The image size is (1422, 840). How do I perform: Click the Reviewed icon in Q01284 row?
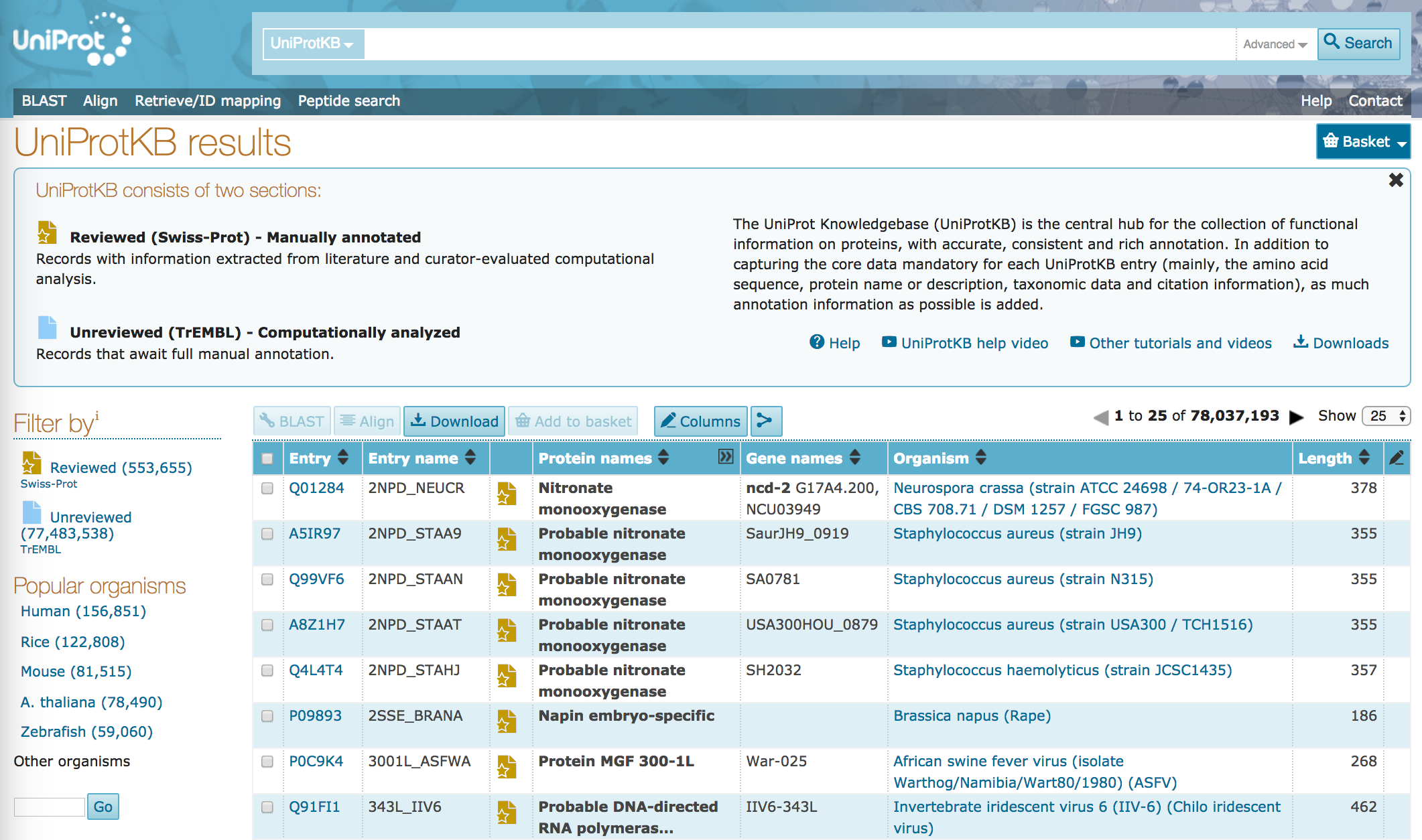pos(507,494)
